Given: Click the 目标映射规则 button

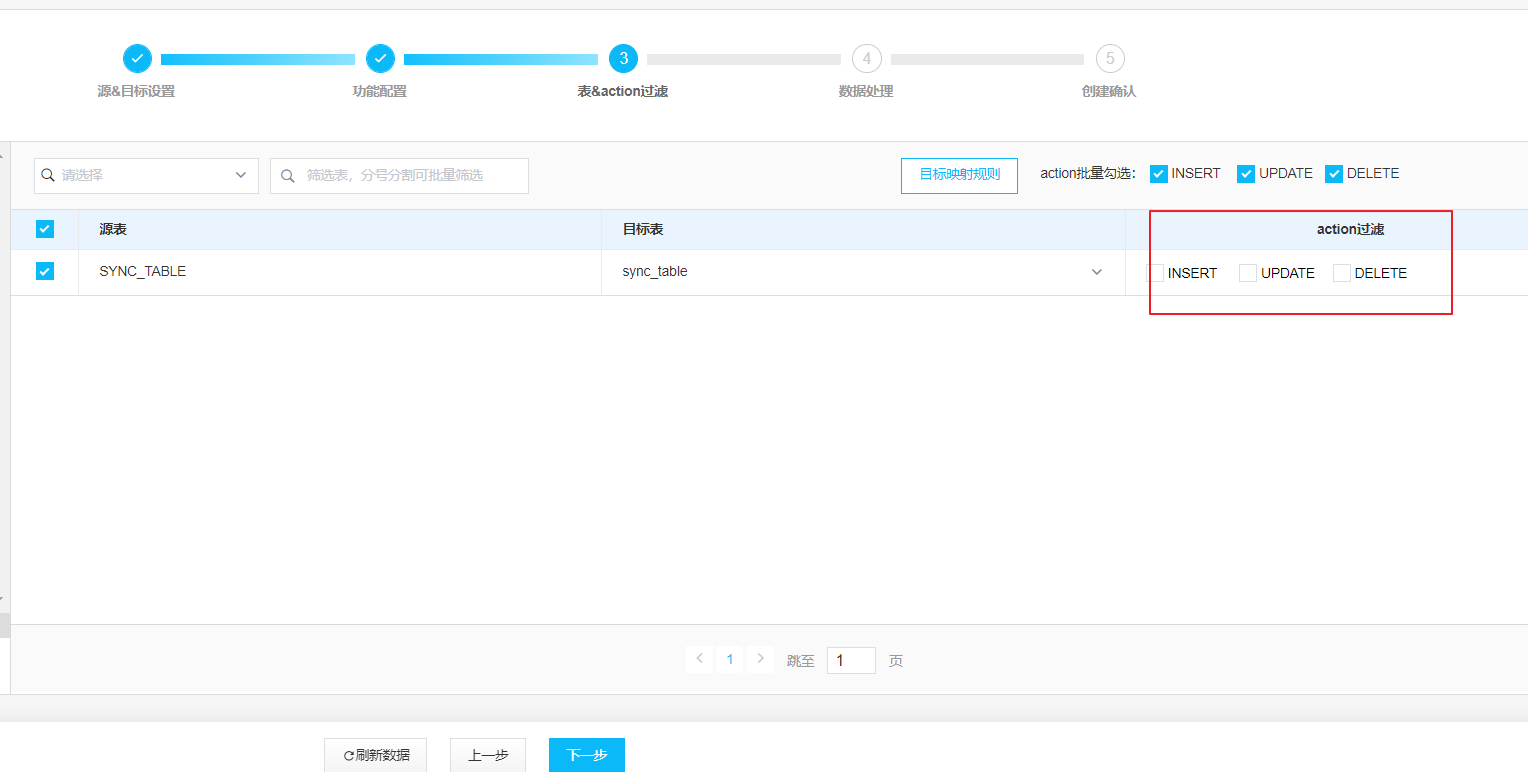Looking at the screenshot, I should coord(959,175).
